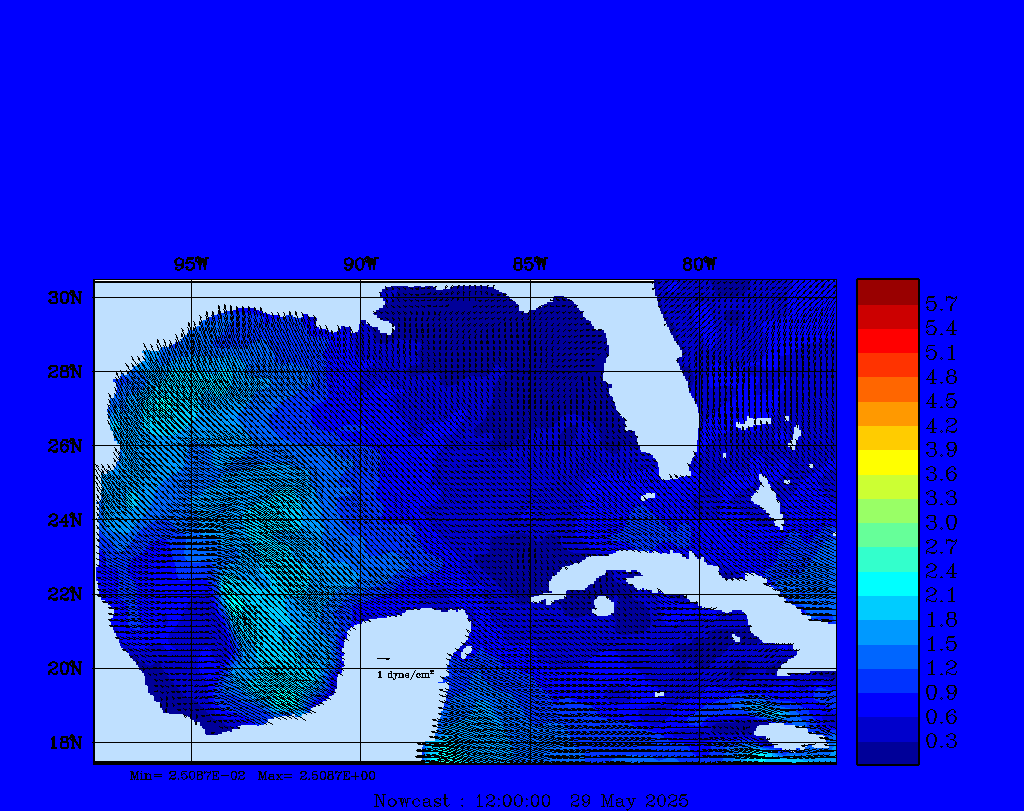
Task: Click the island of Cuba on map
Action: (680, 580)
